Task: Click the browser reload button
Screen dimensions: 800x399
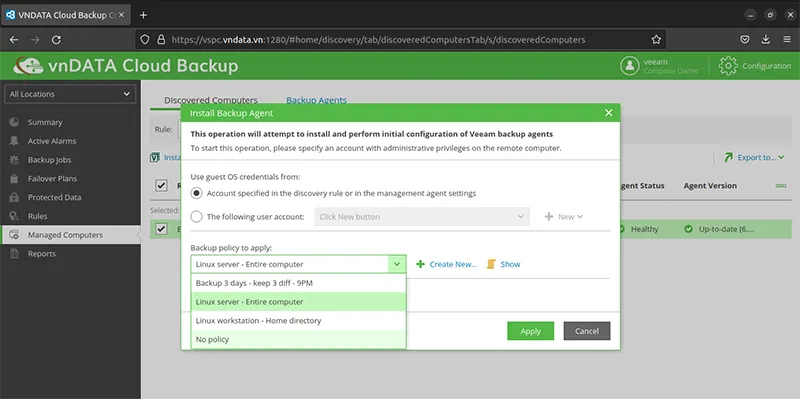Action: point(57,39)
